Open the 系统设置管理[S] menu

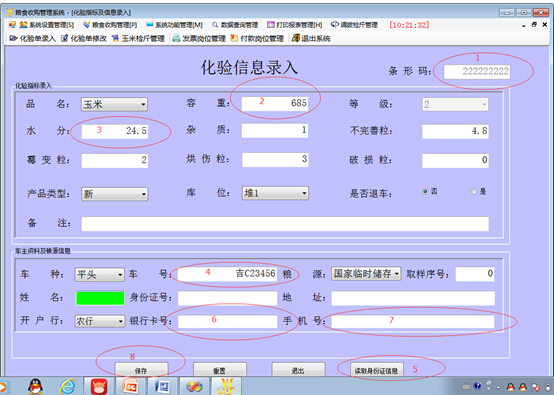coord(47,25)
